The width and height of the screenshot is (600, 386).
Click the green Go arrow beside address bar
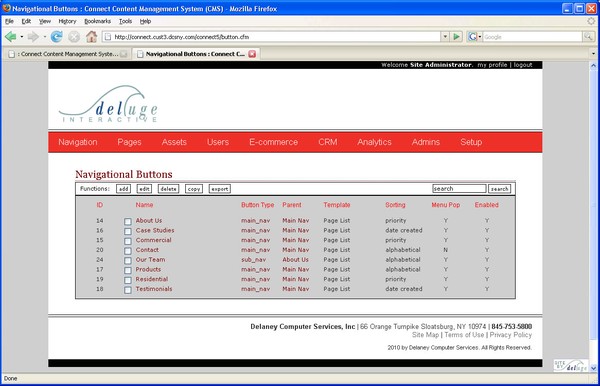click(x=456, y=37)
